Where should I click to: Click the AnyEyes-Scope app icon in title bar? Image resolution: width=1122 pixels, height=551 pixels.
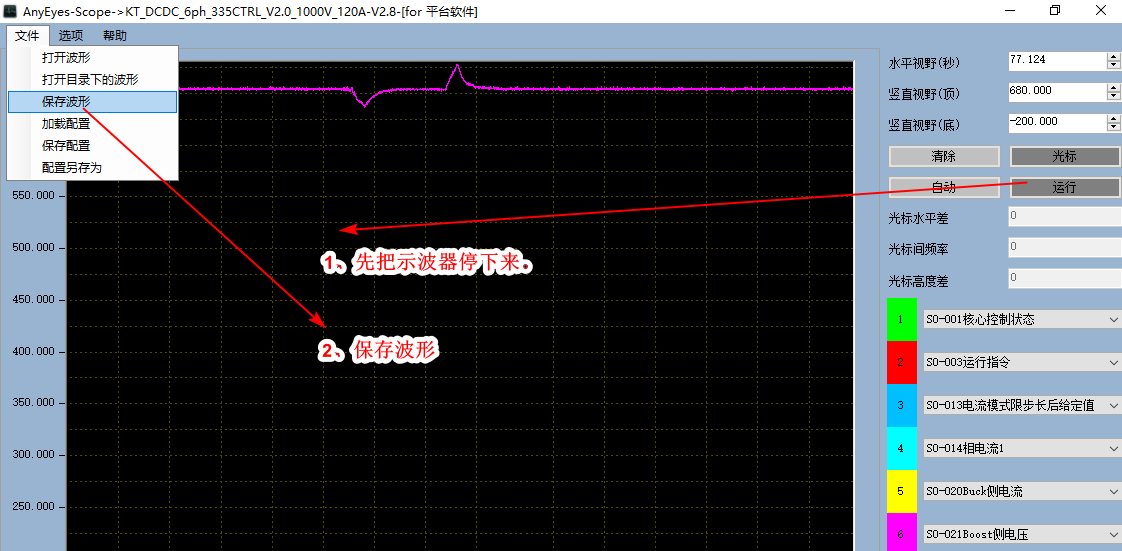(10, 11)
